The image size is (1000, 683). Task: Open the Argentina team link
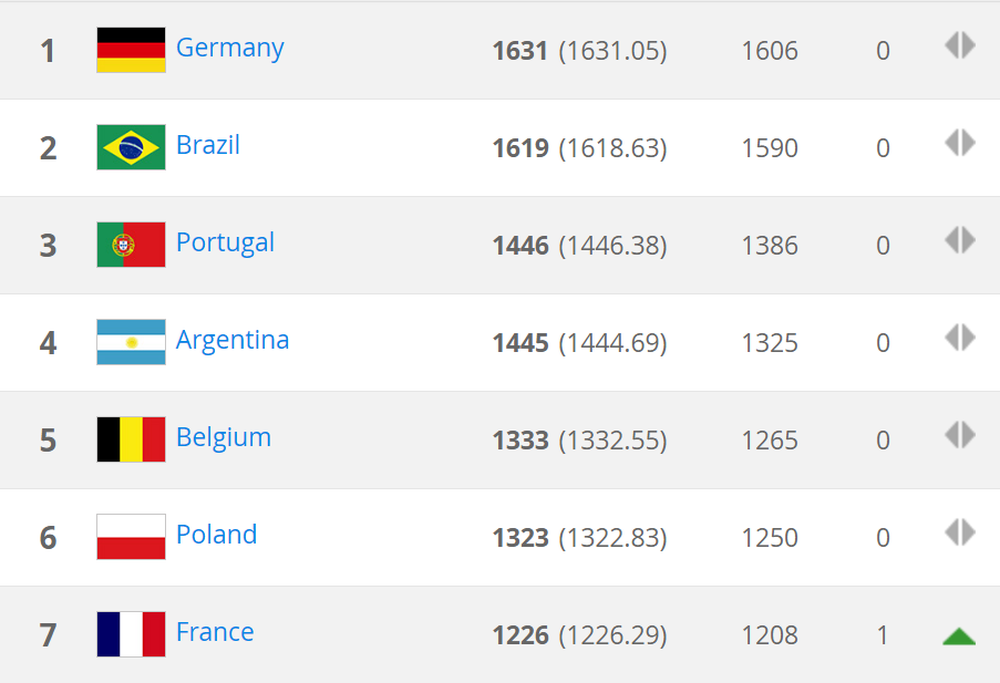pos(232,340)
